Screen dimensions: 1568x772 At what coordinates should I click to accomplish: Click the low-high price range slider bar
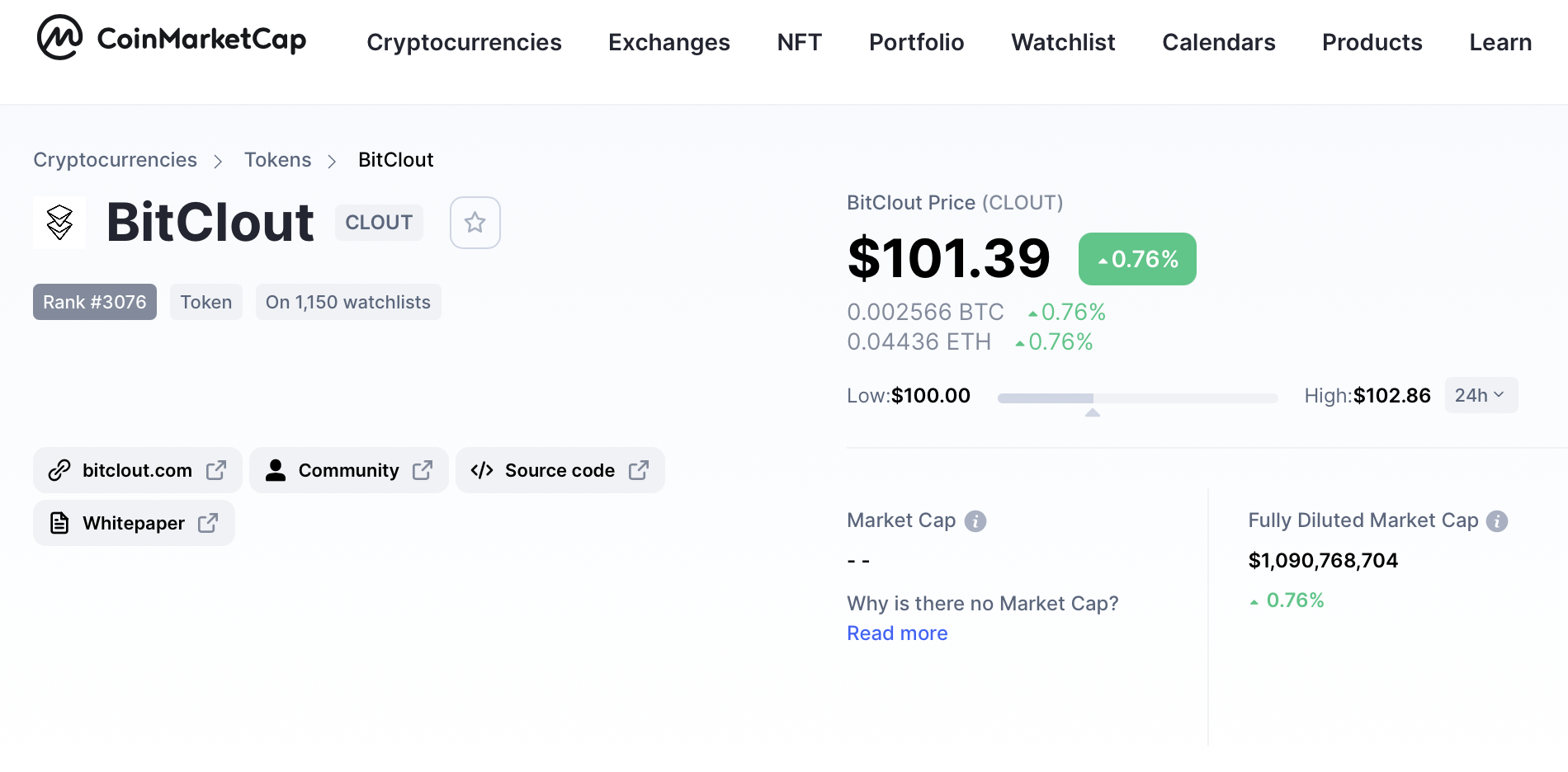click(x=1137, y=398)
